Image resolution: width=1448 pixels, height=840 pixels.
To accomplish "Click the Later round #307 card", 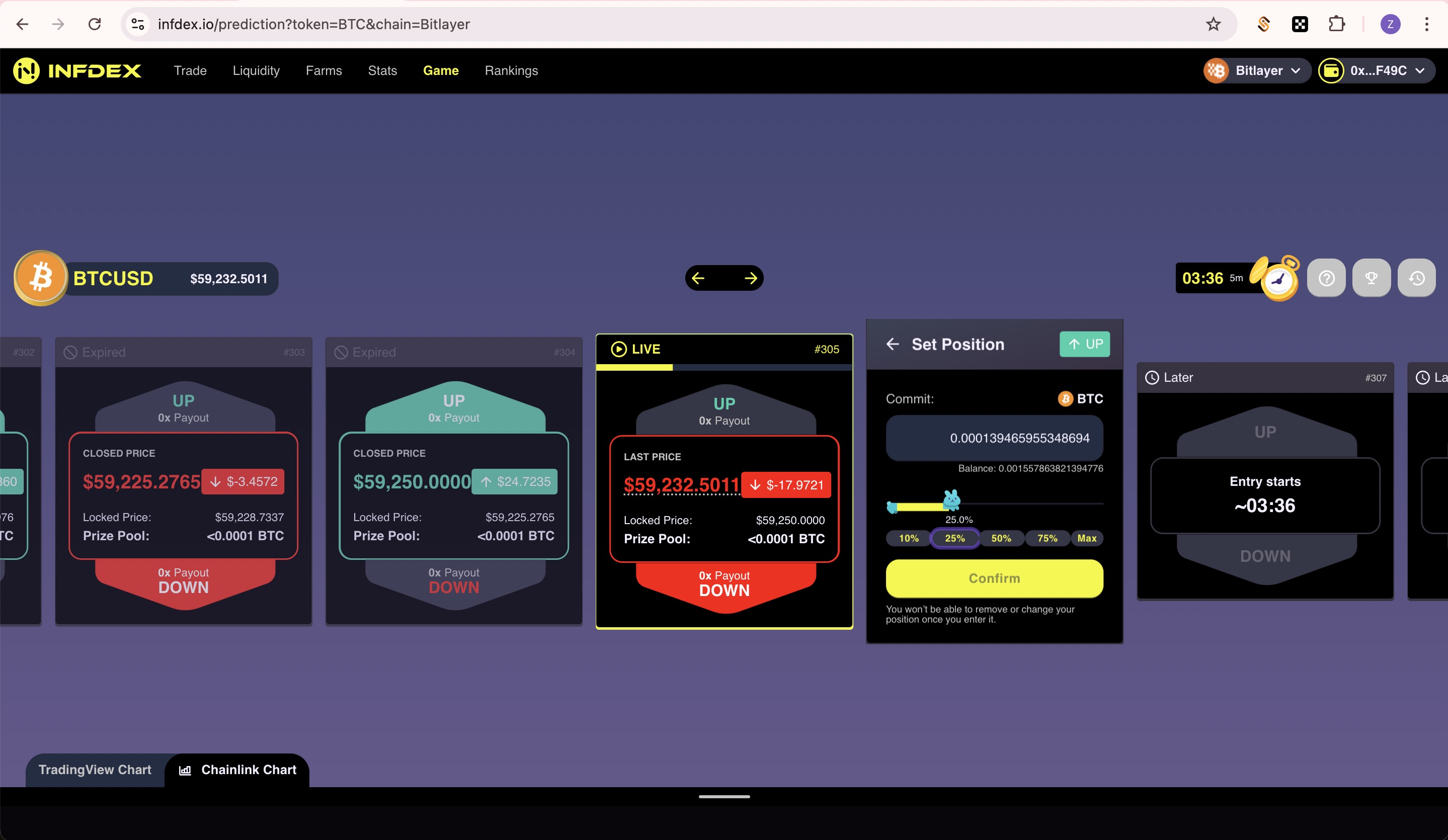I will click(x=1265, y=481).
